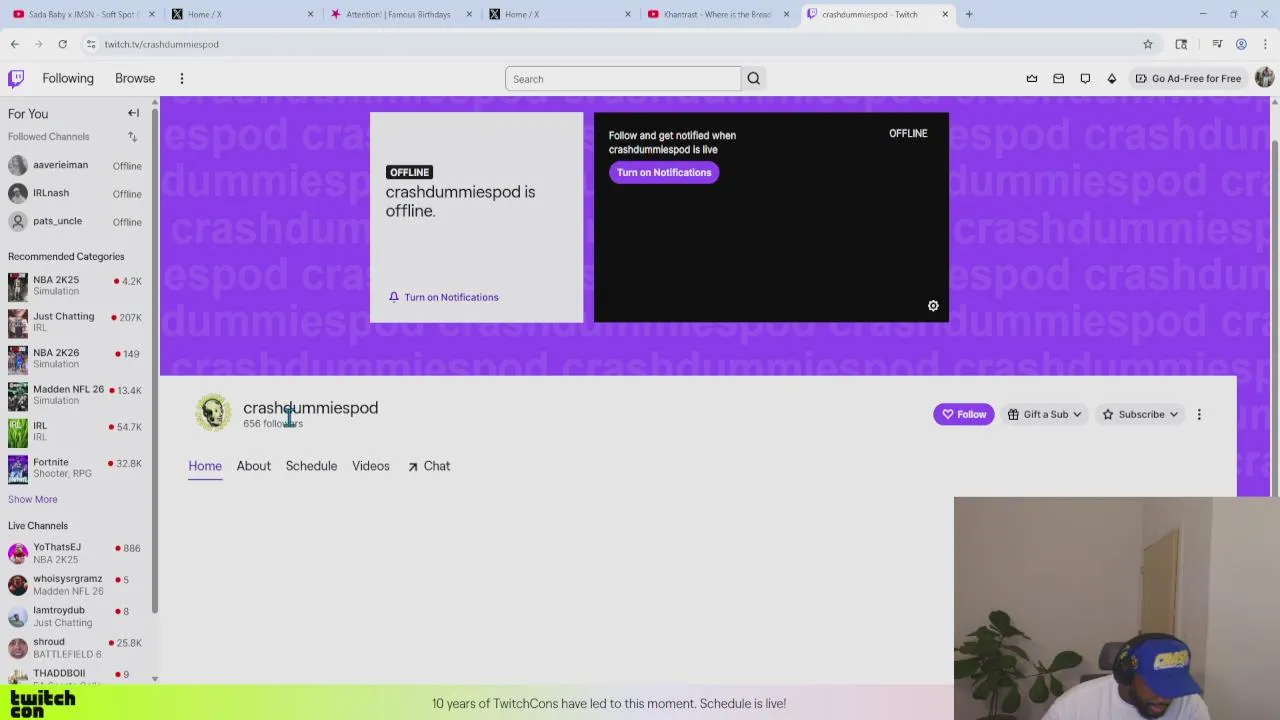Screen dimensions: 1280x720
Task: Open video player settings gear
Action: click(x=933, y=306)
